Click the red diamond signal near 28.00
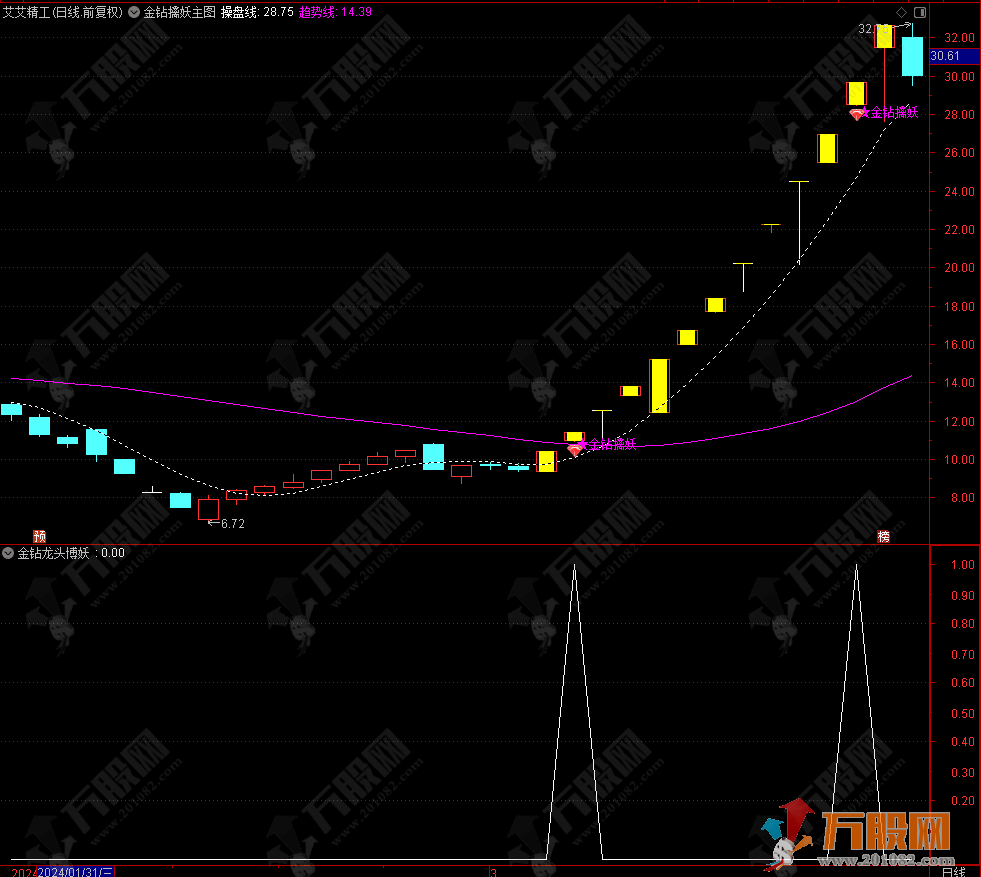981x877 pixels. (856, 115)
